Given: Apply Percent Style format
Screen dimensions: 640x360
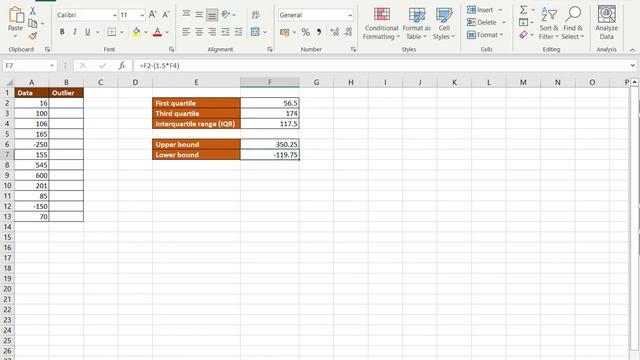Looking at the screenshot, I should 305,32.
